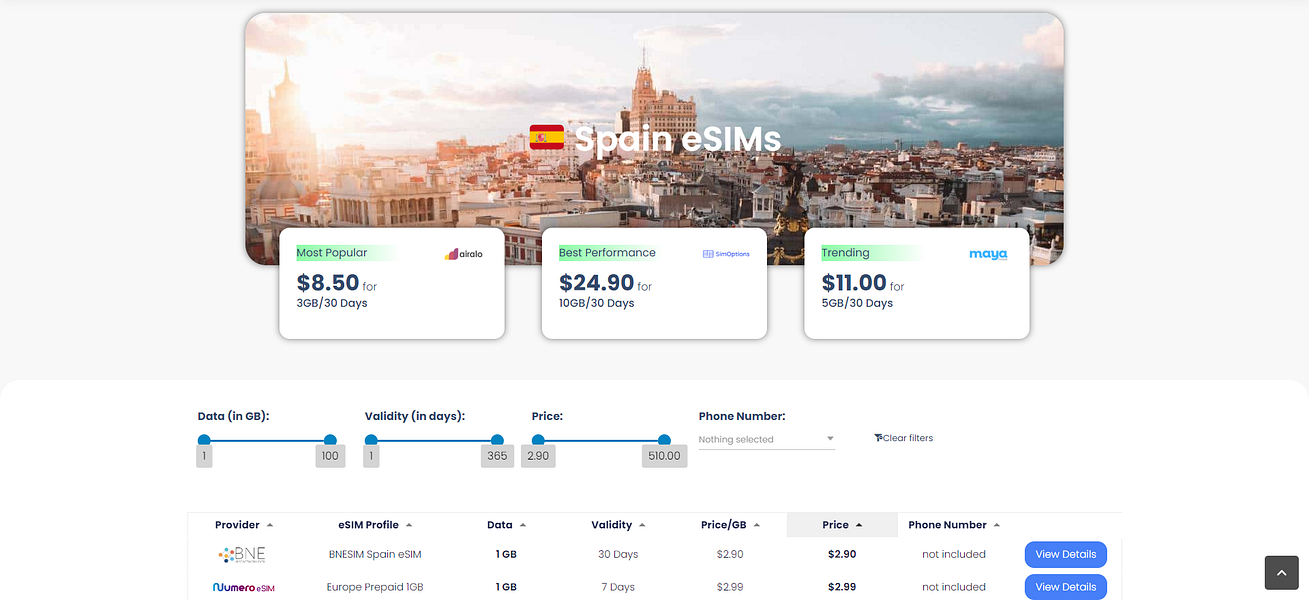
Task: Click the Most Popular label
Action: (x=332, y=253)
